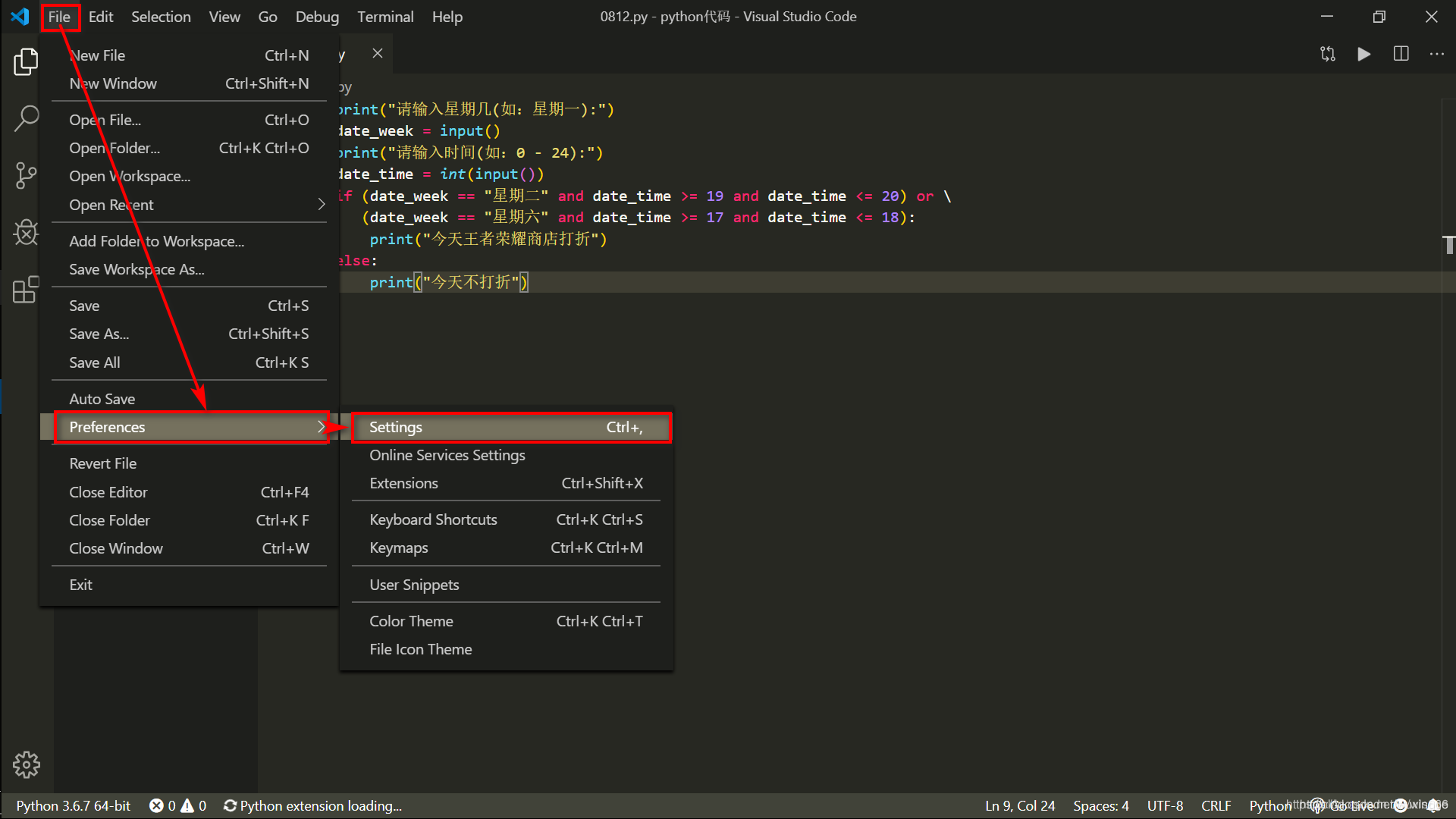Viewport: 1456px width, 819px height.
Task: Open More Actions ellipsis menu
Action: click(1436, 54)
